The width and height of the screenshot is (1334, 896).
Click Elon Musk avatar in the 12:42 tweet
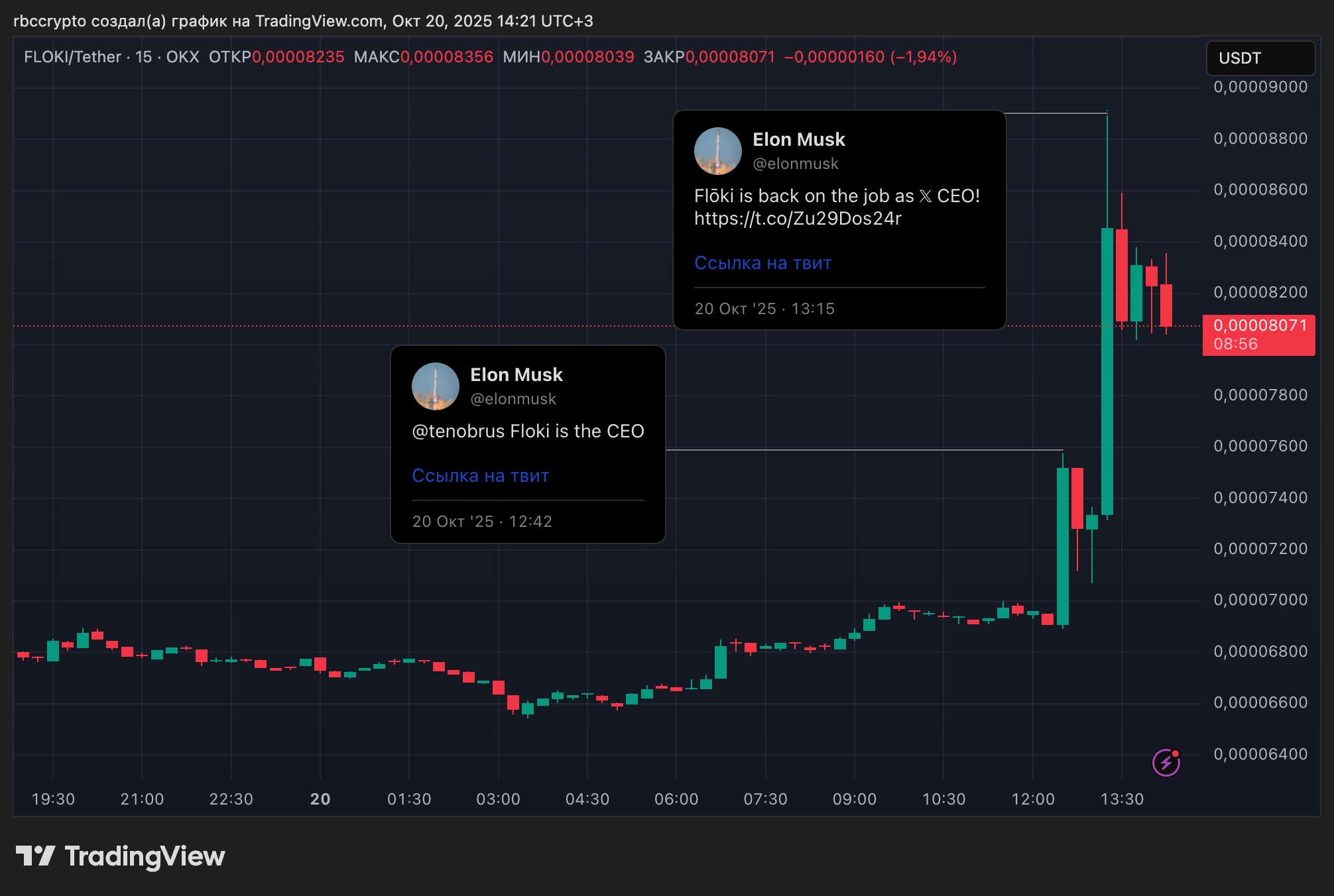point(435,386)
